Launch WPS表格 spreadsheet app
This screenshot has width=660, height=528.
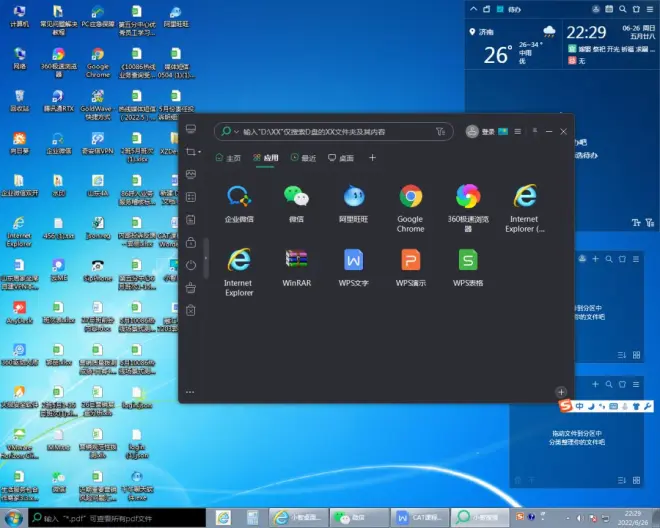(467, 261)
